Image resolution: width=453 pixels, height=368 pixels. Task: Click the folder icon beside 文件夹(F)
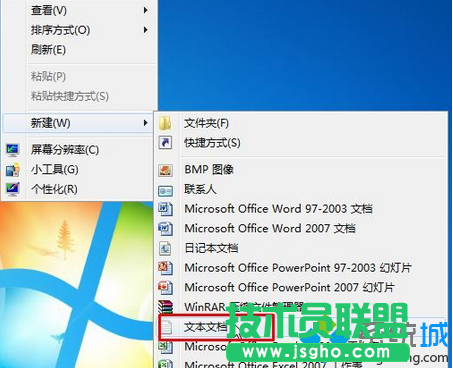coord(165,123)
